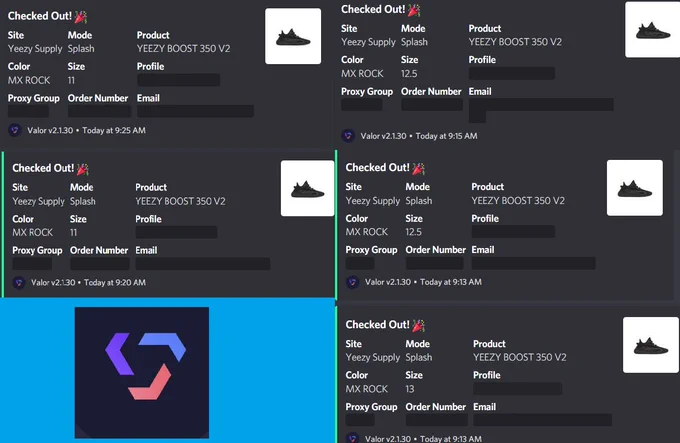Click 'Valor v2.1.30 • Today at 9:20 AM' footer
Screen dimensions: 680x443
[x=88, y=283]
